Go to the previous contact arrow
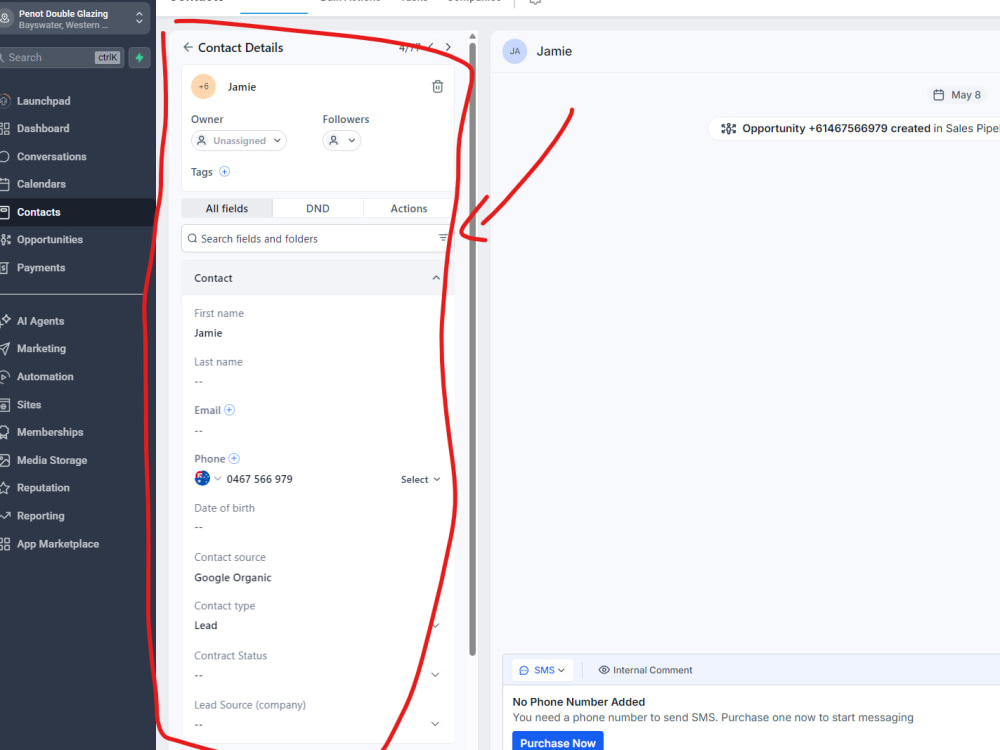Screen dimensions: 1000x750 [431, 47]
